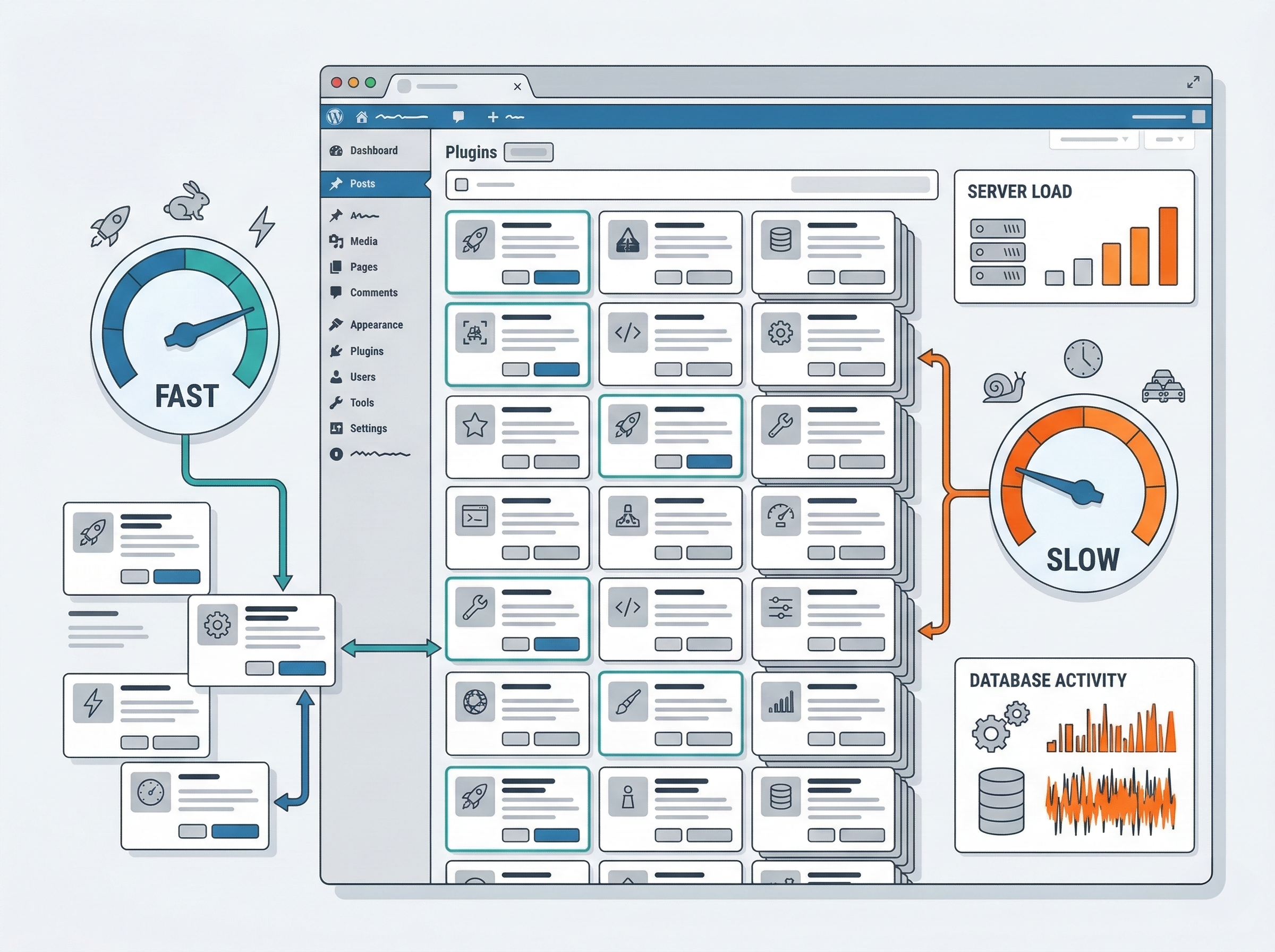Open the smaller dropdown at top right
1275x952 pixels.
[1169, 140]
